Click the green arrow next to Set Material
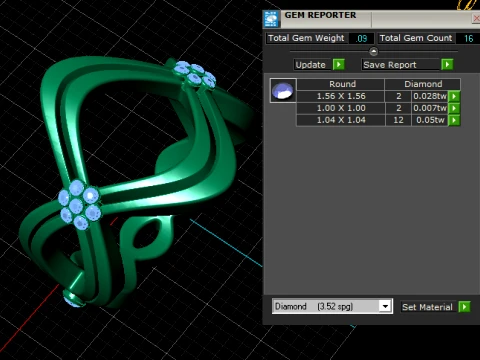Viewport: 480px width, 360px height. [464, 307]
